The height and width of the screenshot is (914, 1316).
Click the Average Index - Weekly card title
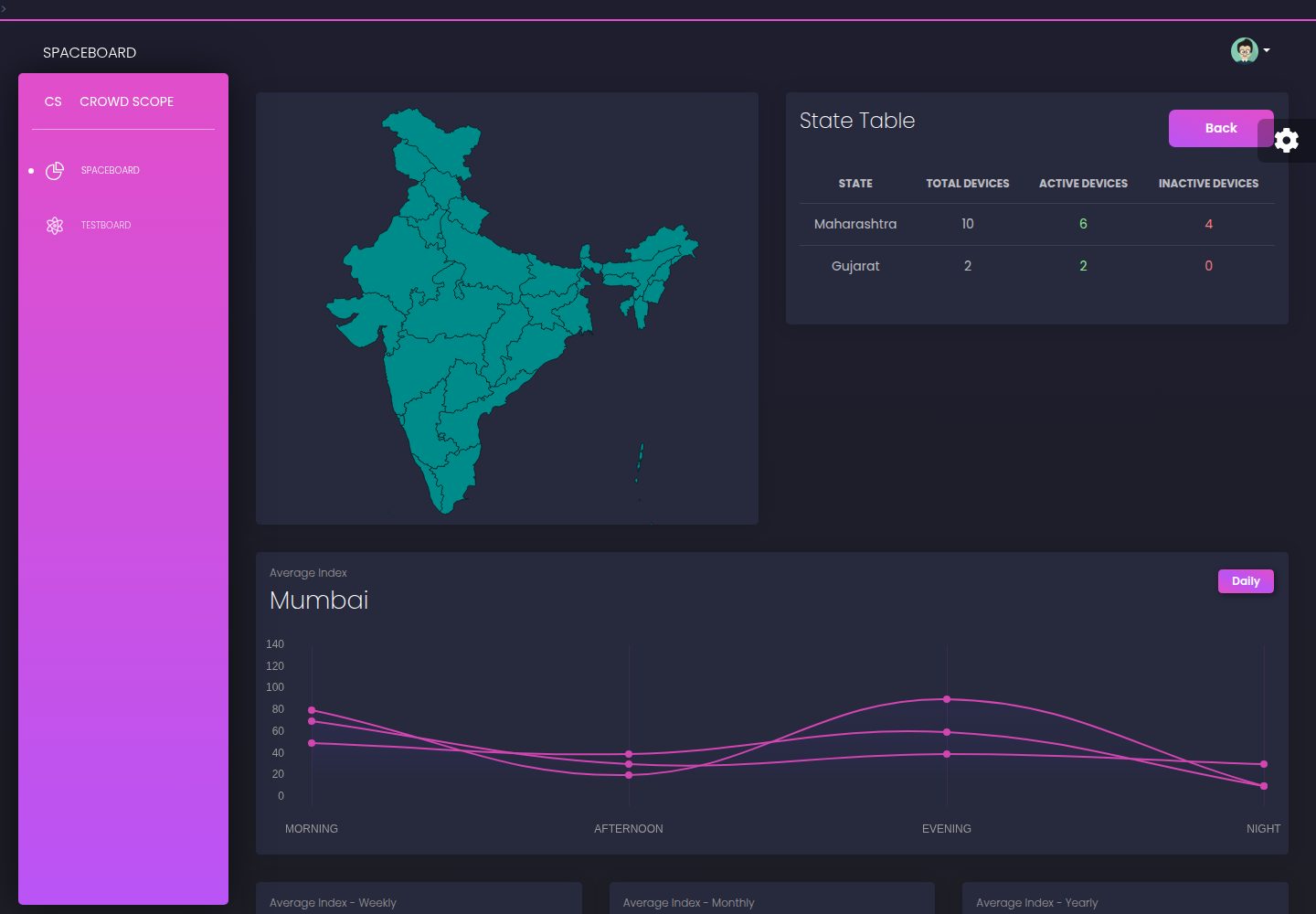pyautogui.click(x=333, y=903)
